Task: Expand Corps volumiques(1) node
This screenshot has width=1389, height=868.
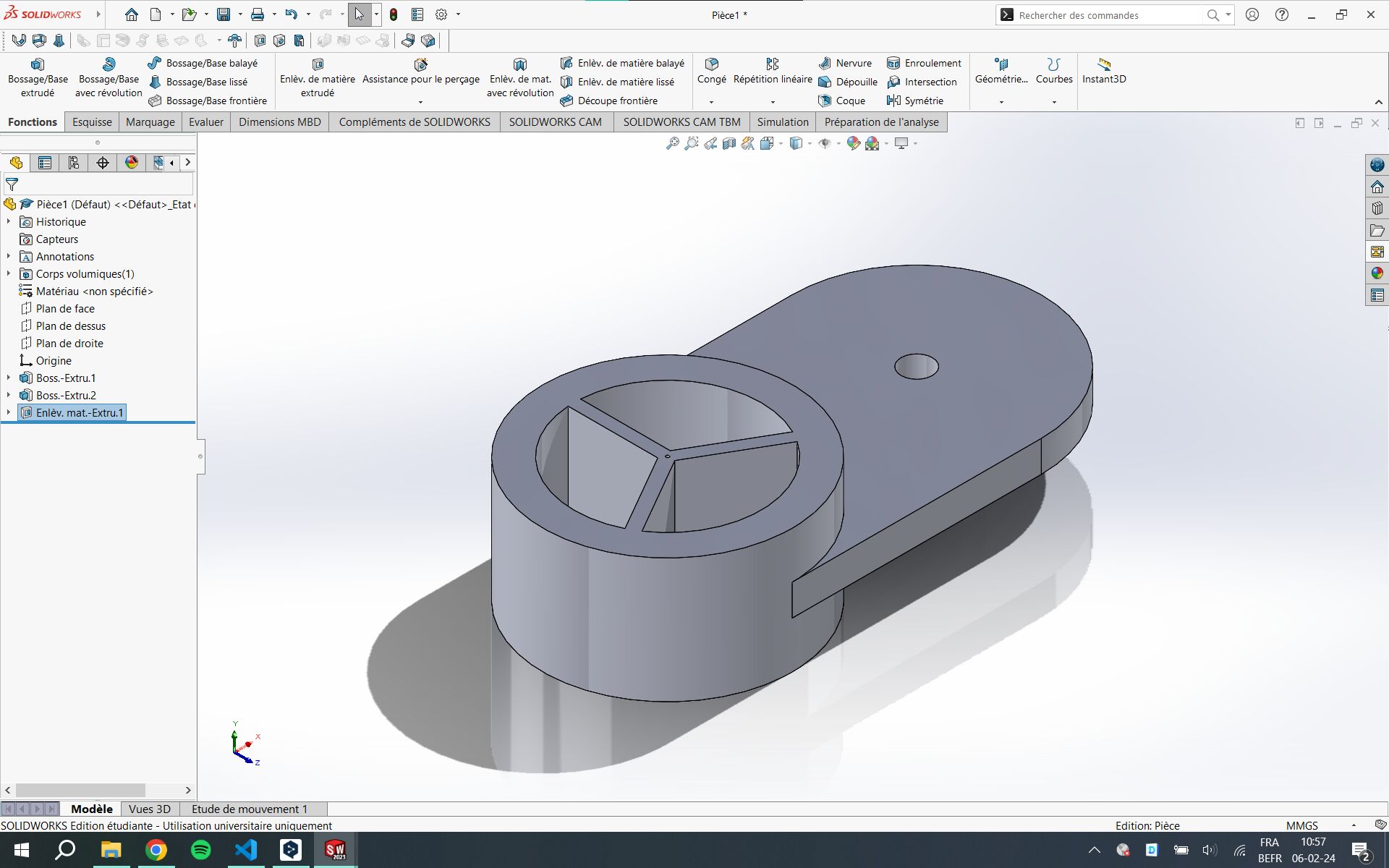Action: pos(9,273)
